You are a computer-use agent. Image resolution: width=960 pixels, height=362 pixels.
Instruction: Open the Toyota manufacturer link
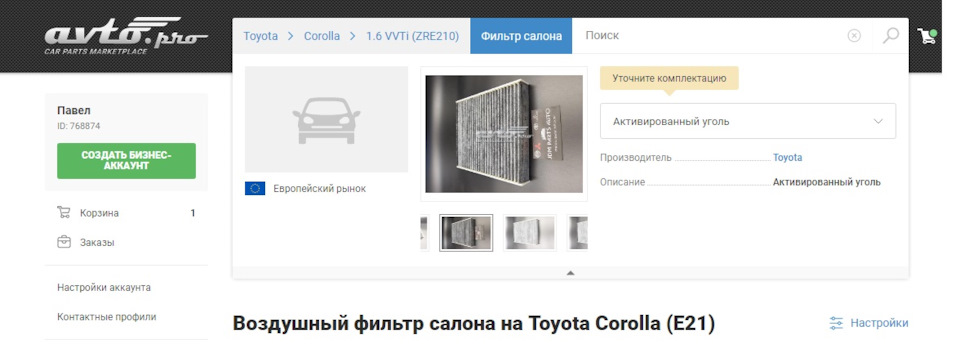pyautogui.click(x=787, y=157)
